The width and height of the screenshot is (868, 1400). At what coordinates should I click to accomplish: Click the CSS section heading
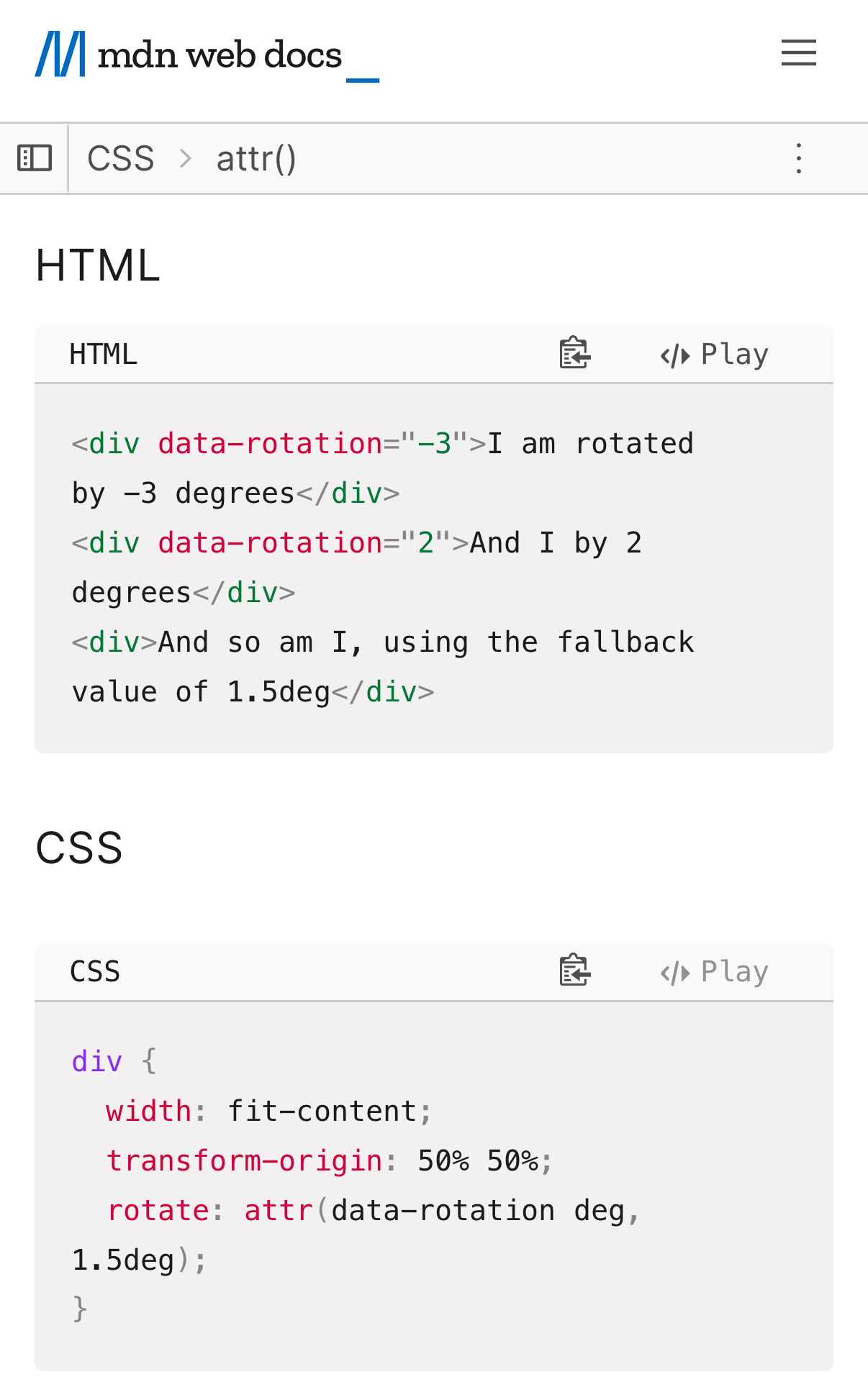79,847
